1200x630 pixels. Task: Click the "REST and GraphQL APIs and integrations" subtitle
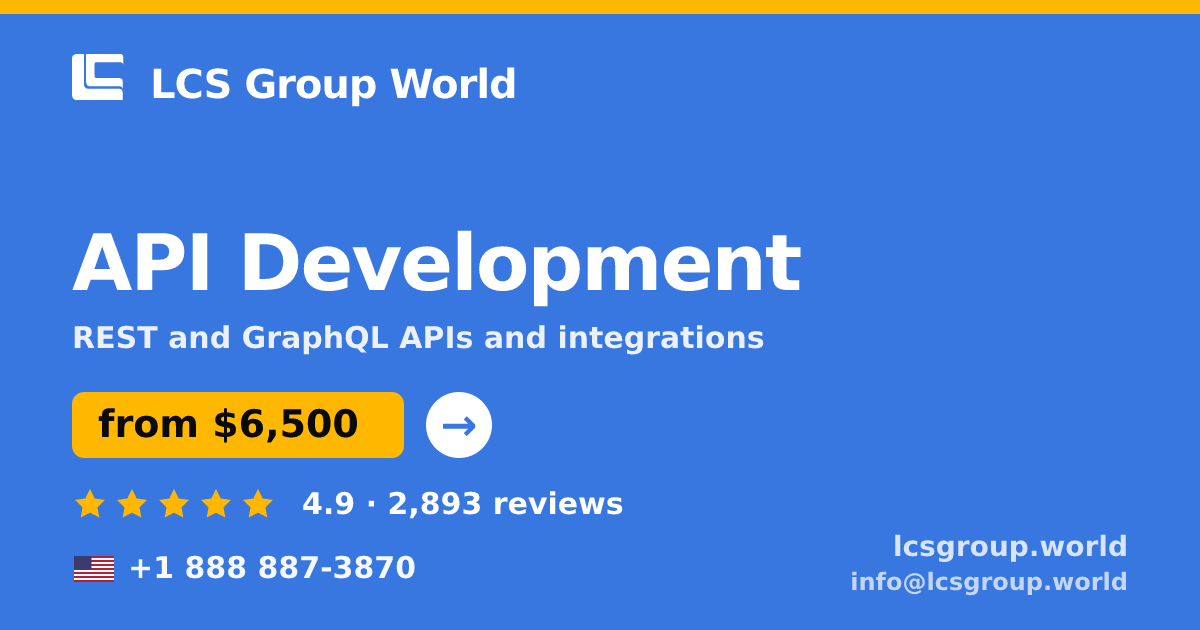pyautogui.click(x=418, y=338)
